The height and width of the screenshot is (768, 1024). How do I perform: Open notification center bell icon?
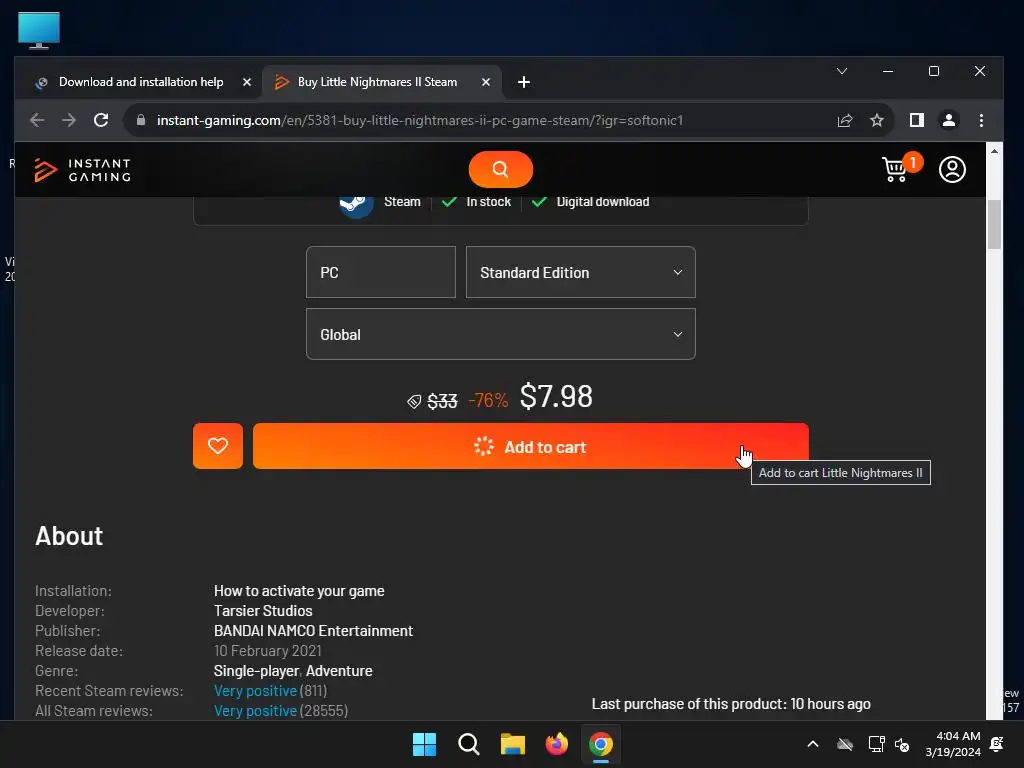click(x=997, y=744)
